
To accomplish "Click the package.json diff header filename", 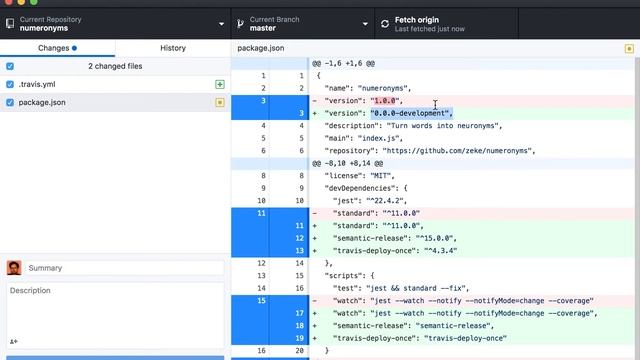I will coord(261,48).
